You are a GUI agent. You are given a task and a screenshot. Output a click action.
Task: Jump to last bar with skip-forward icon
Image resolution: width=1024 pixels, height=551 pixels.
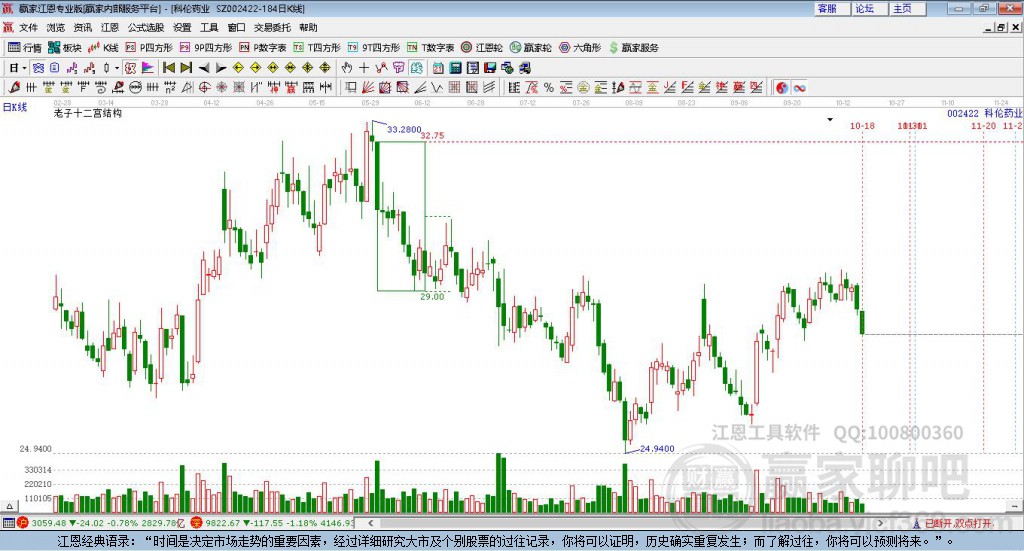pos(186,68)
